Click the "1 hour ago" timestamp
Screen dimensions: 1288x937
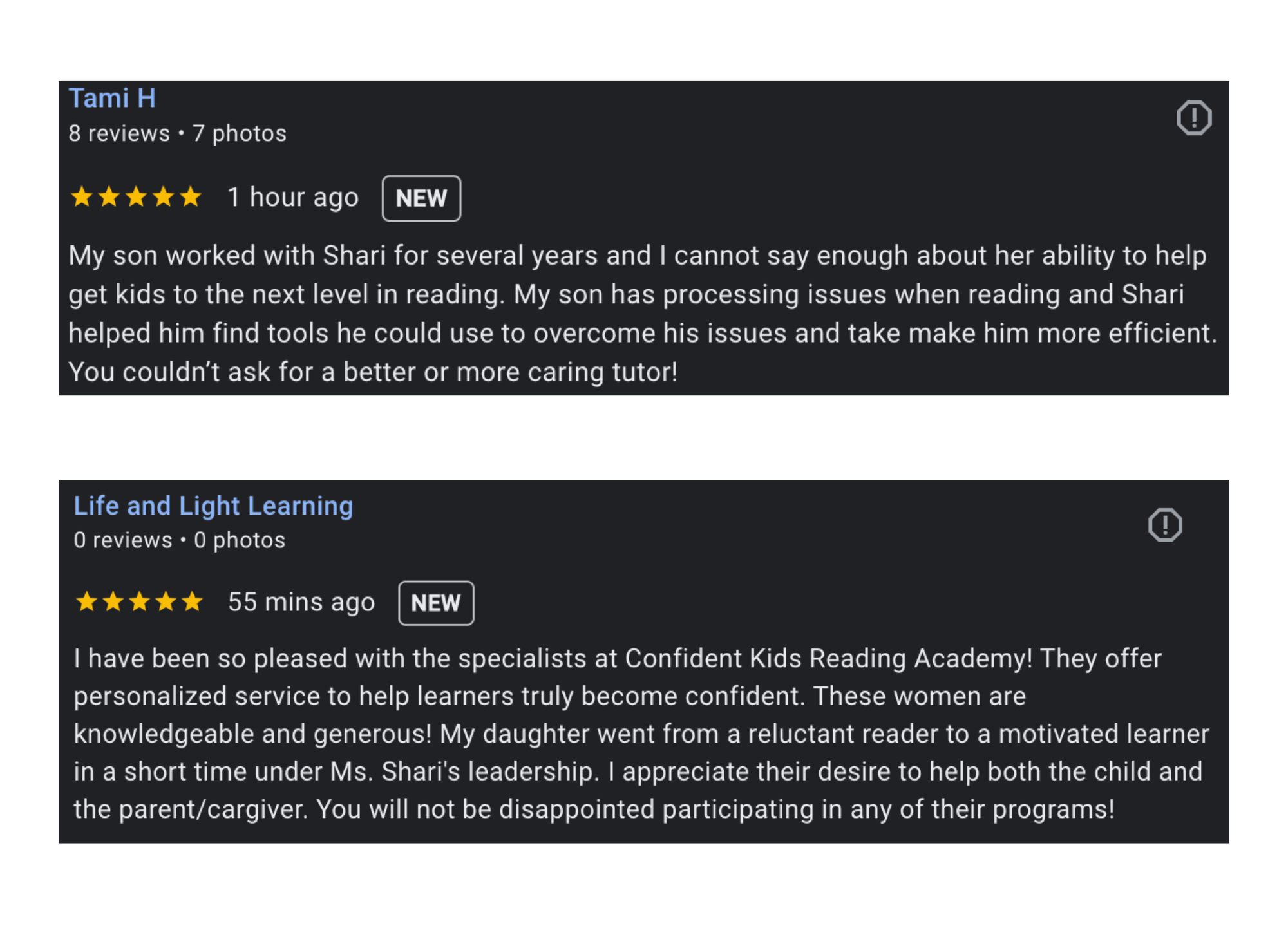coord(293,197)
